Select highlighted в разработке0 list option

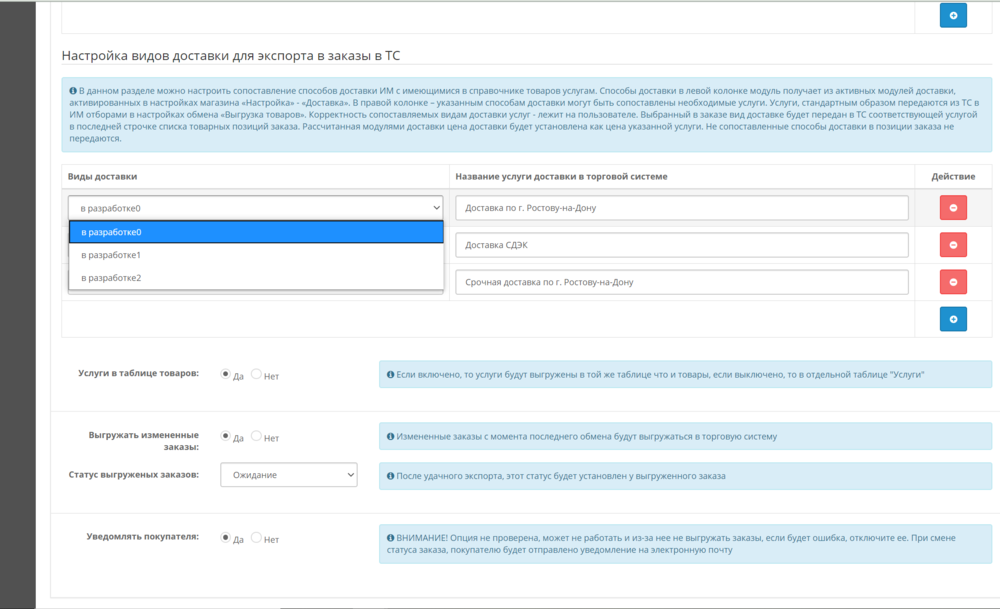pyautogui.click(x=255, y=232)
